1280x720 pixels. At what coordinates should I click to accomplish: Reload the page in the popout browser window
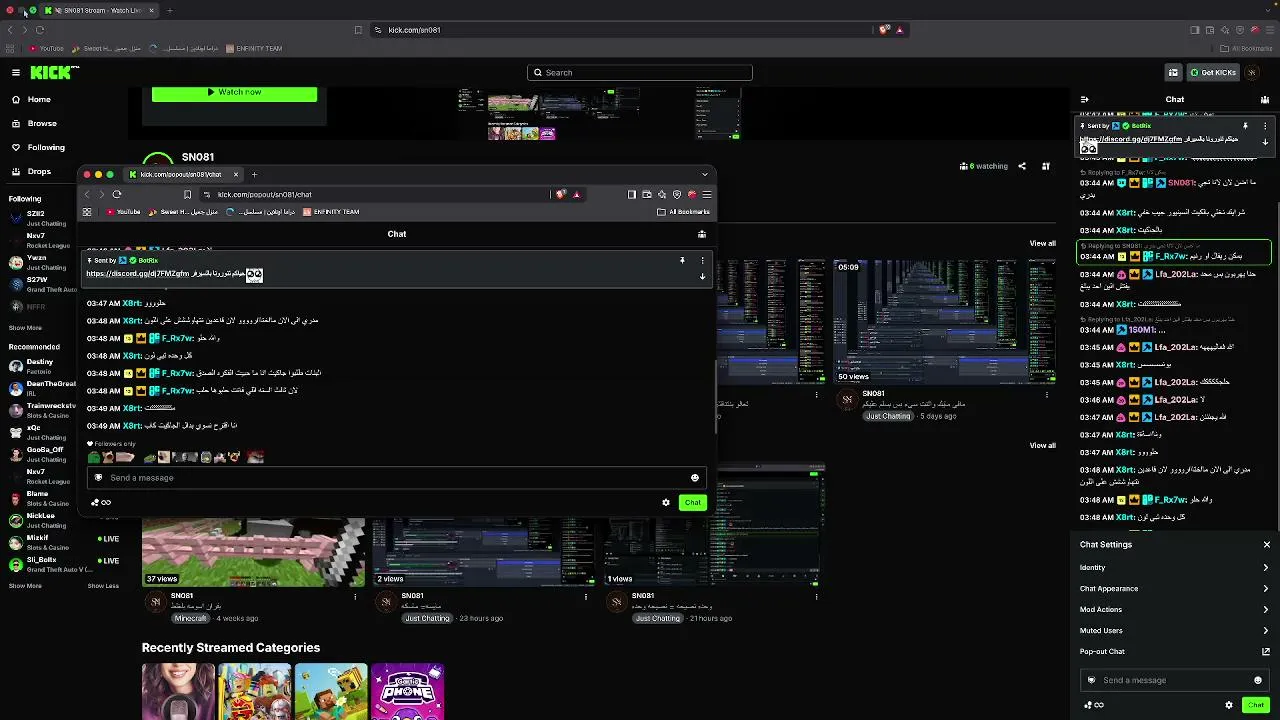117,194
